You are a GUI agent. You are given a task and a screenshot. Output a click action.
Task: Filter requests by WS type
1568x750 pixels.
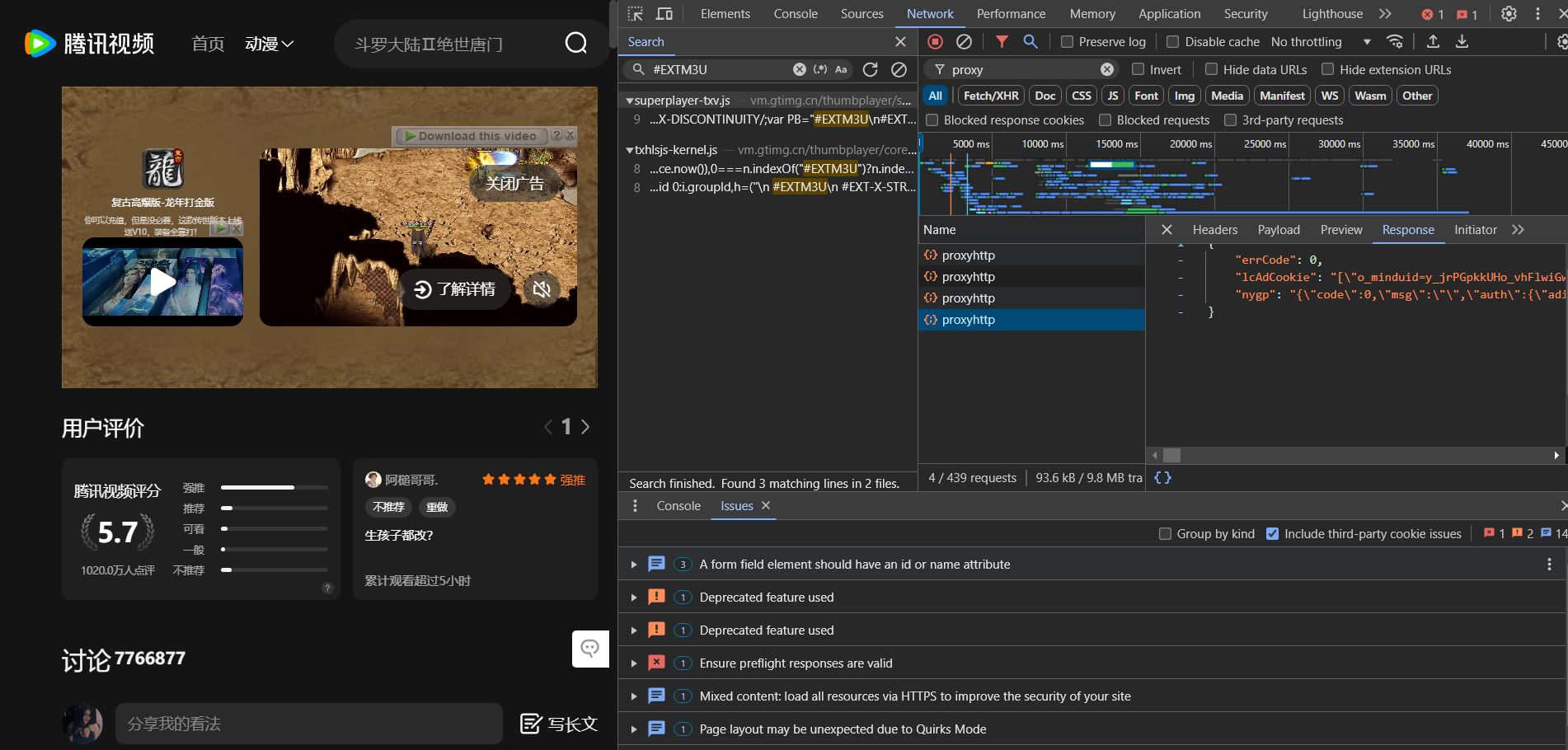coord(1330,96)
